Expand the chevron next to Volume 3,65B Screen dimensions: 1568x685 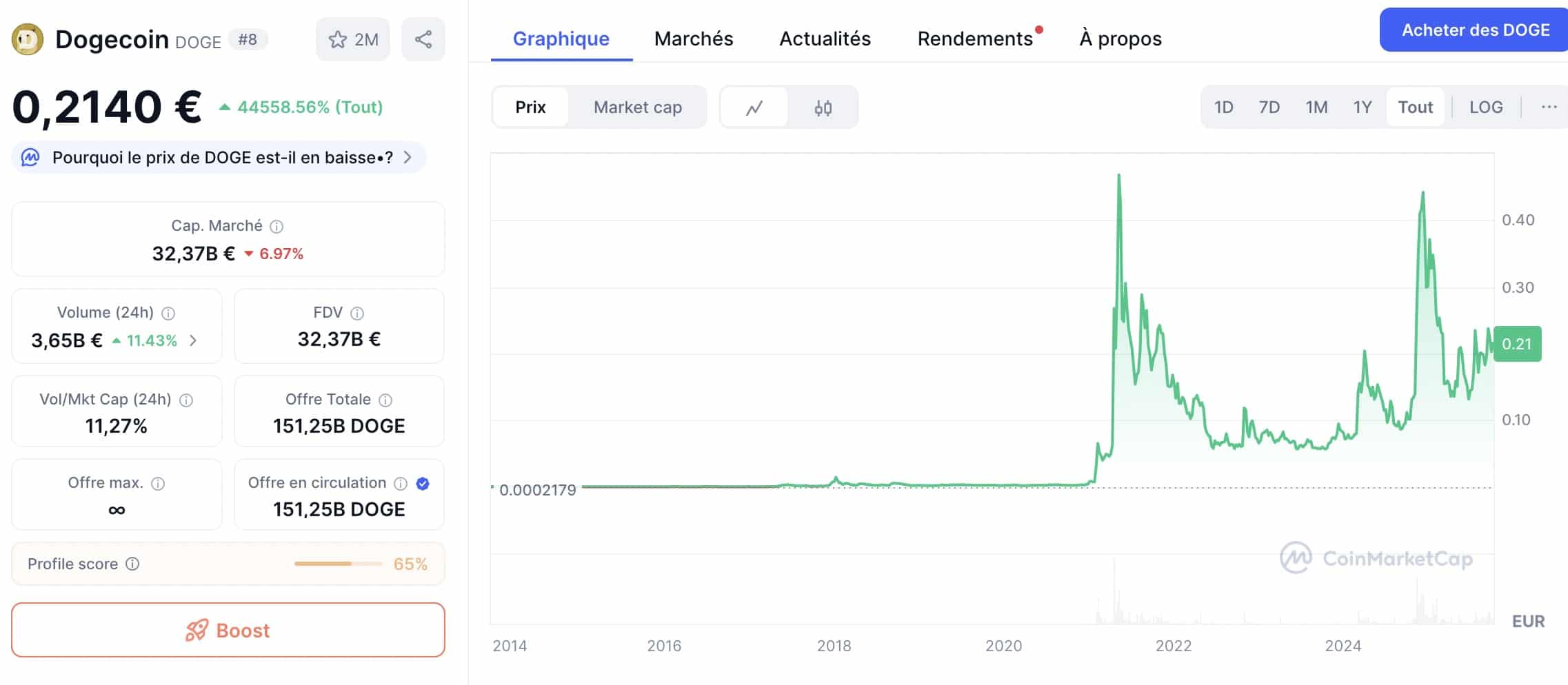point(193,340)
